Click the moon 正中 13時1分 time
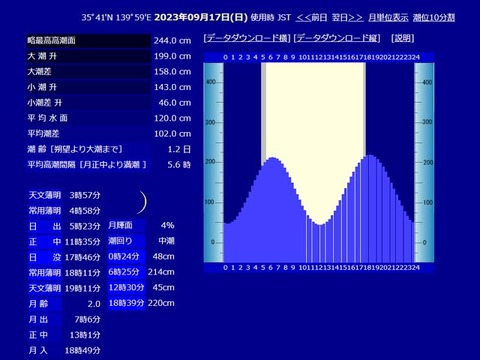This screenshot has height=360, width=480. (x=85, y=335)
